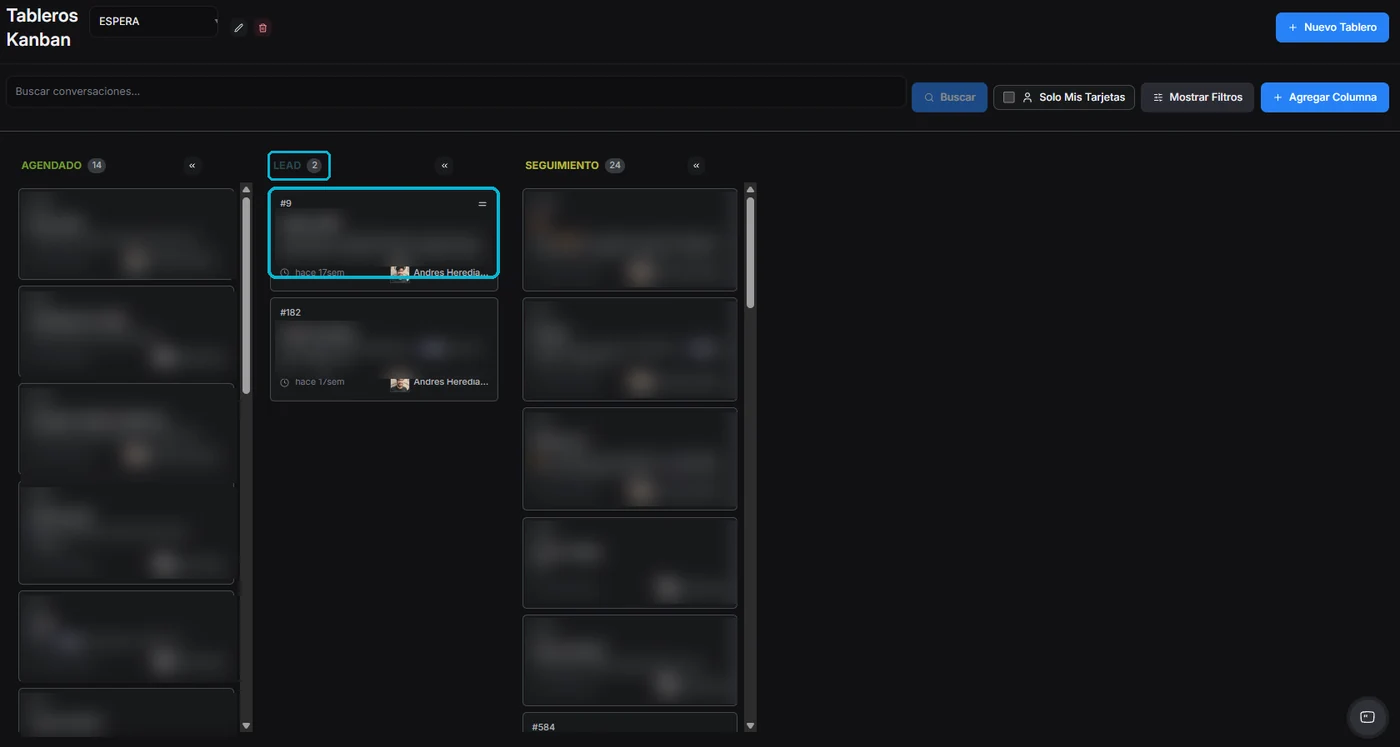This screenshot has height=747, width=1400.
Task: Click the 14 count badge on AGENDADO
Action: 97,165
